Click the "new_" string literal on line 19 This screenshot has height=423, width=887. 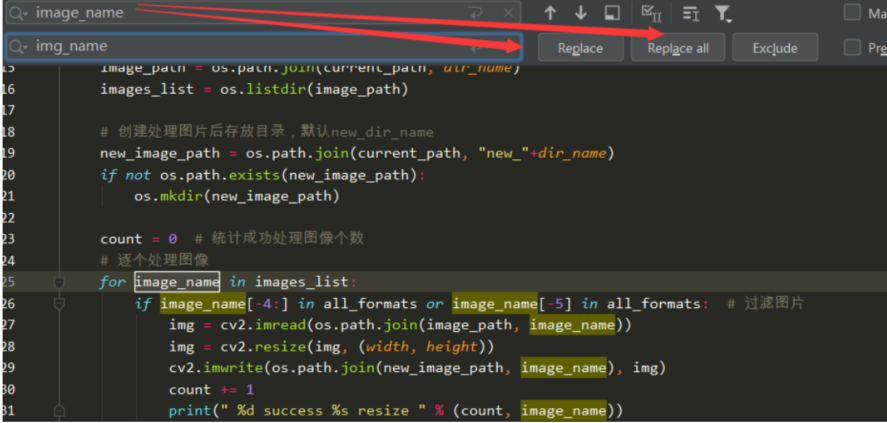click(503, 153)
